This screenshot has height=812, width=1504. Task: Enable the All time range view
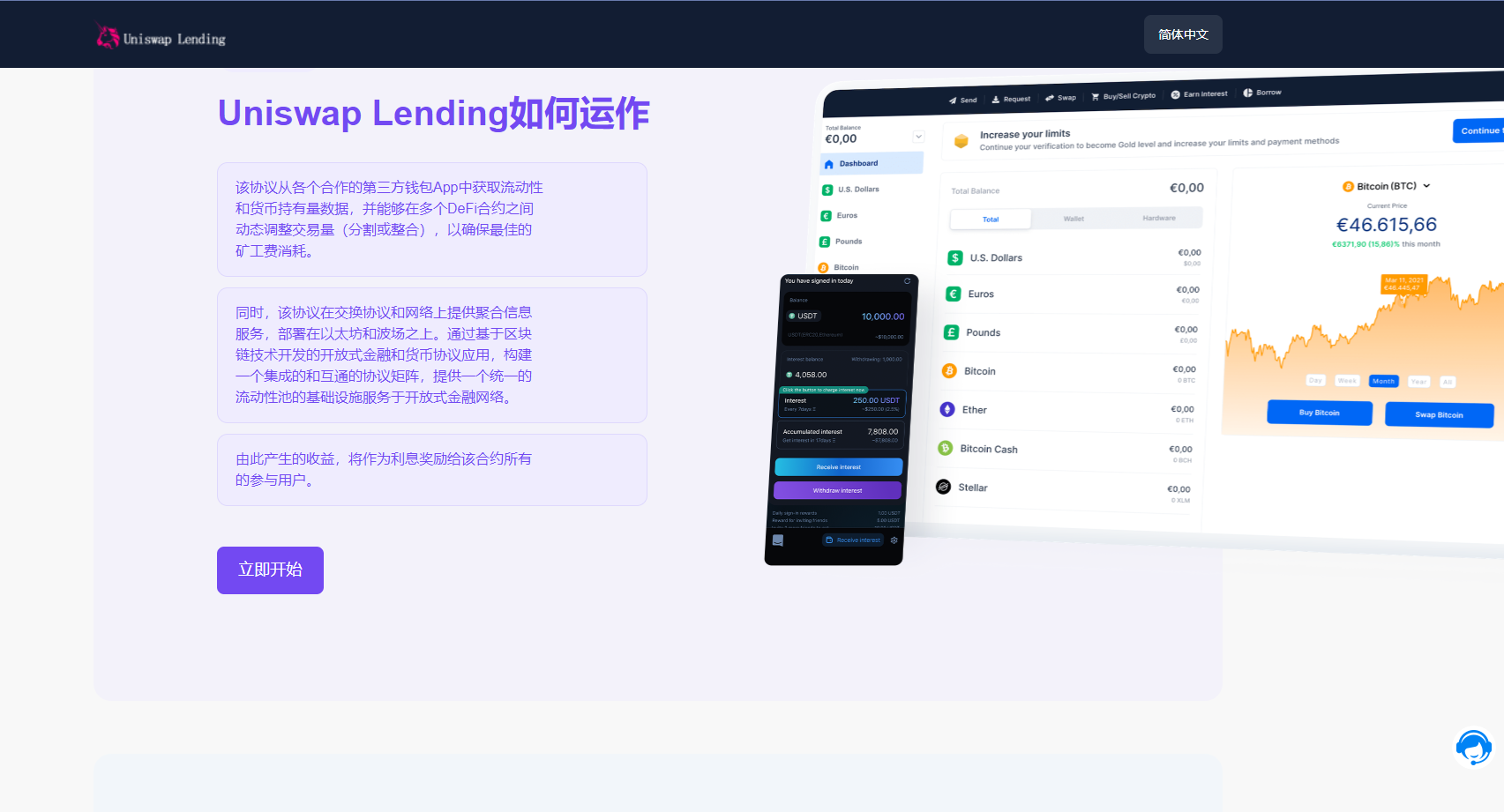[x=1448, y=382]
